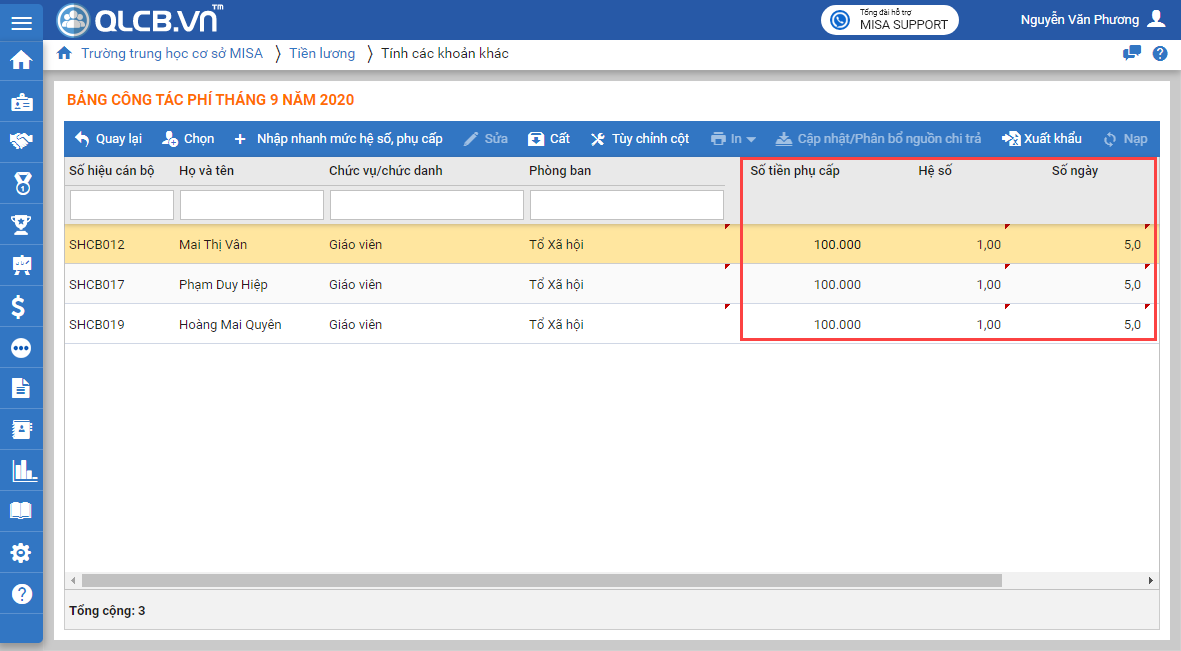Image resolution: width=1181 pixels, height=651 pixels.
Task: Open the In print dropdown
Action: pos(733,139)
